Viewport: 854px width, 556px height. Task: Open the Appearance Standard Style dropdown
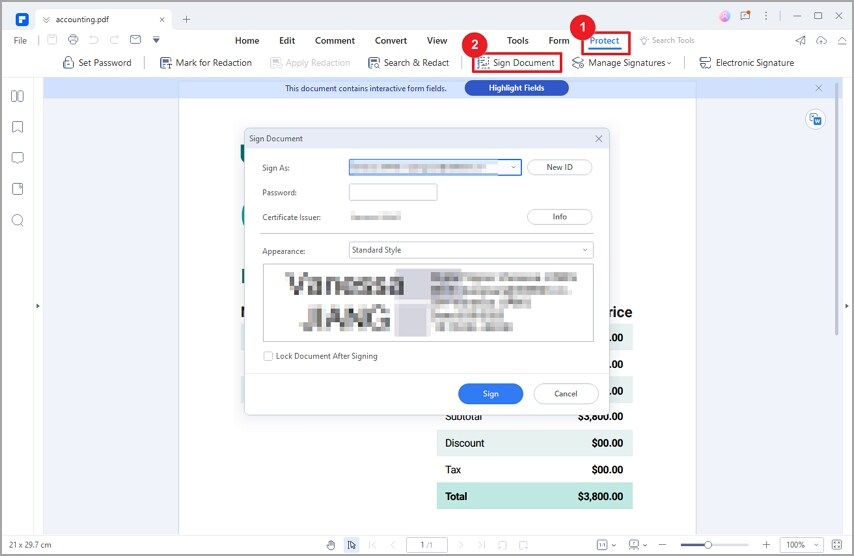[471, 250]
